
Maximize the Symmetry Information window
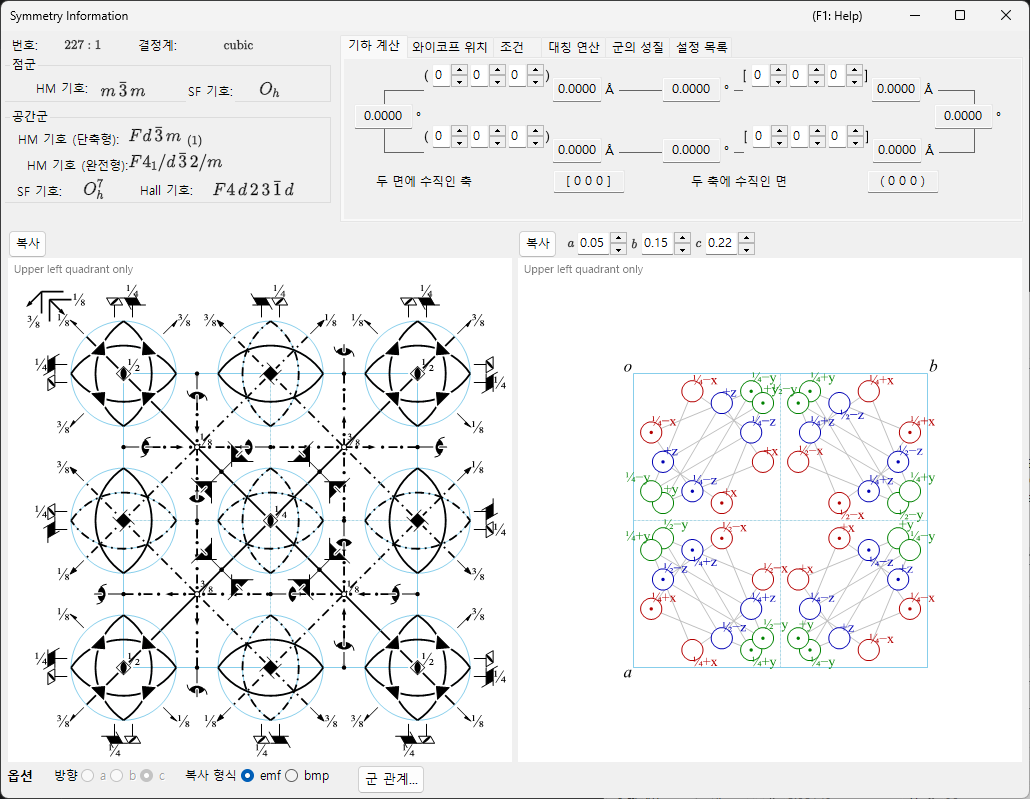[x=960, y=15]
